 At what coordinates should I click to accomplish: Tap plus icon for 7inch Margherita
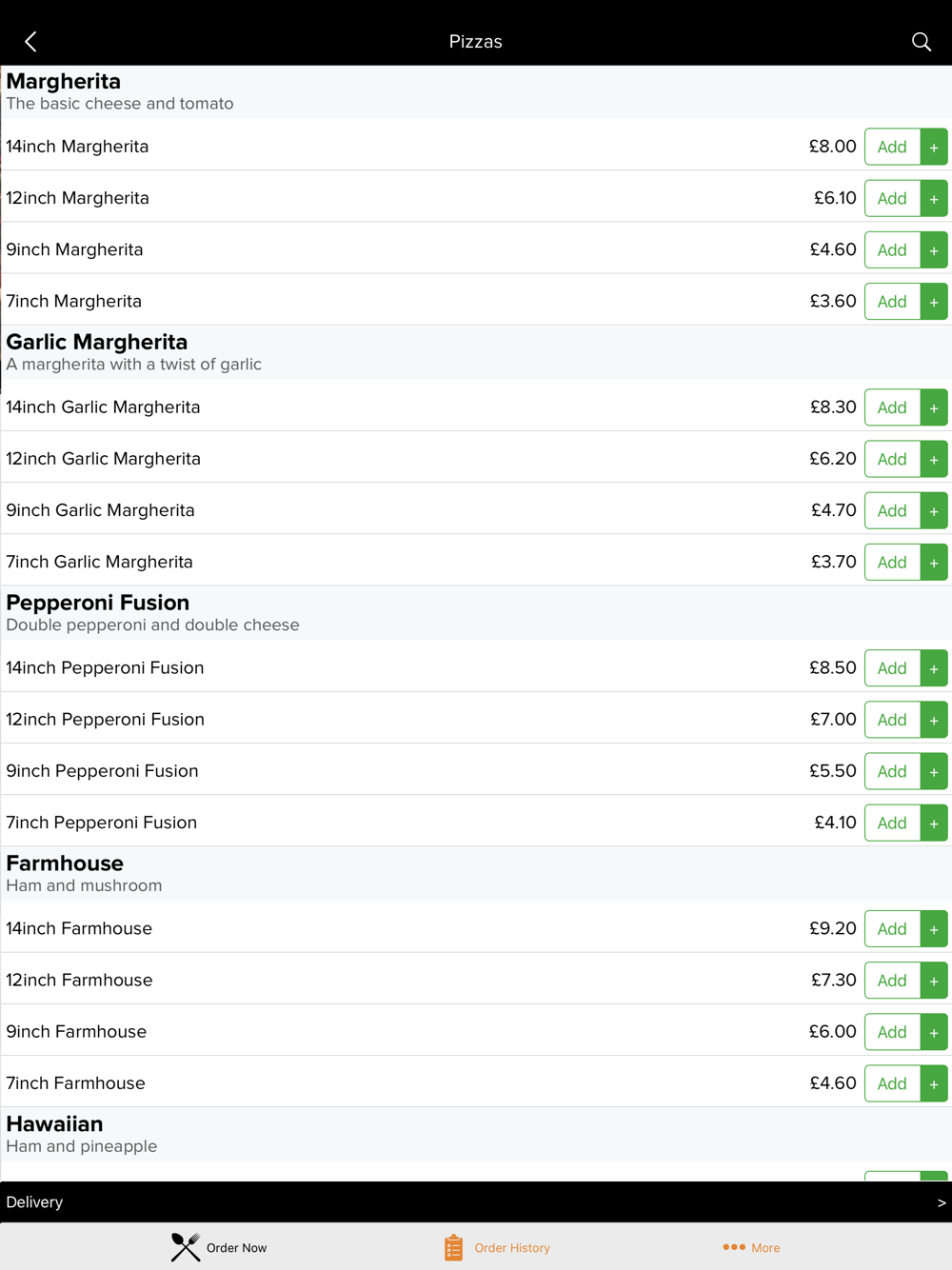pyautogui.click(x=934, y=301)
